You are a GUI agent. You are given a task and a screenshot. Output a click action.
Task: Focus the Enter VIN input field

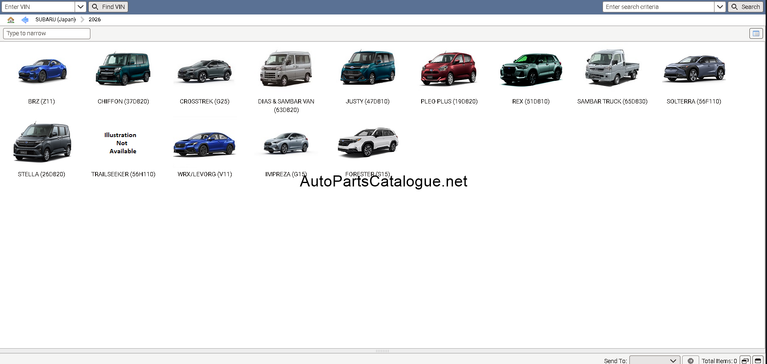click(x=38, y=7)
